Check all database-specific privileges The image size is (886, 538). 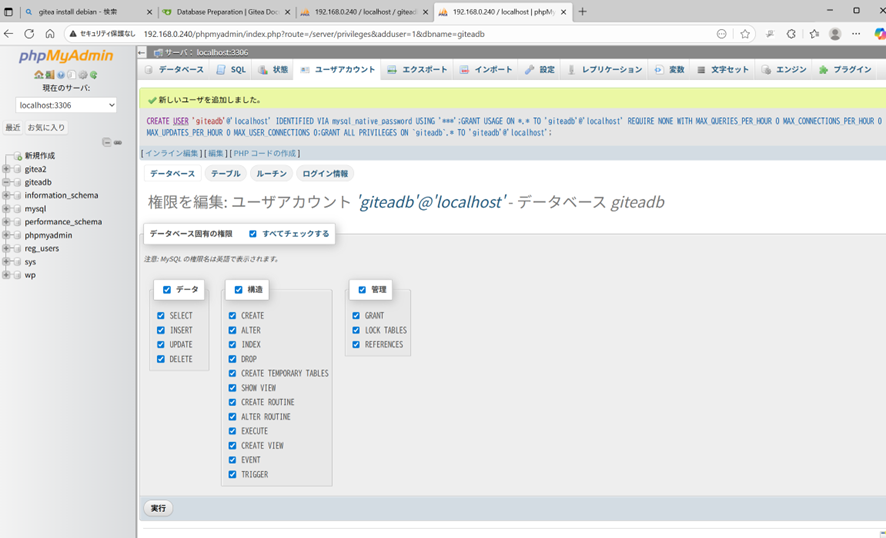point(253,234)
